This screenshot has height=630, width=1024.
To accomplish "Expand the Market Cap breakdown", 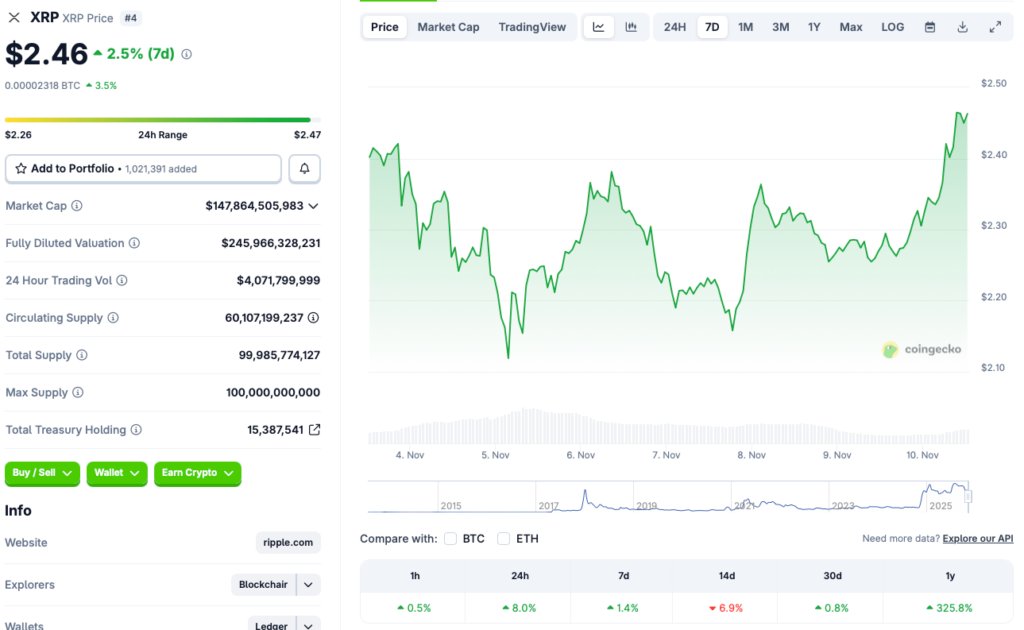I will (x=316, y=206).
